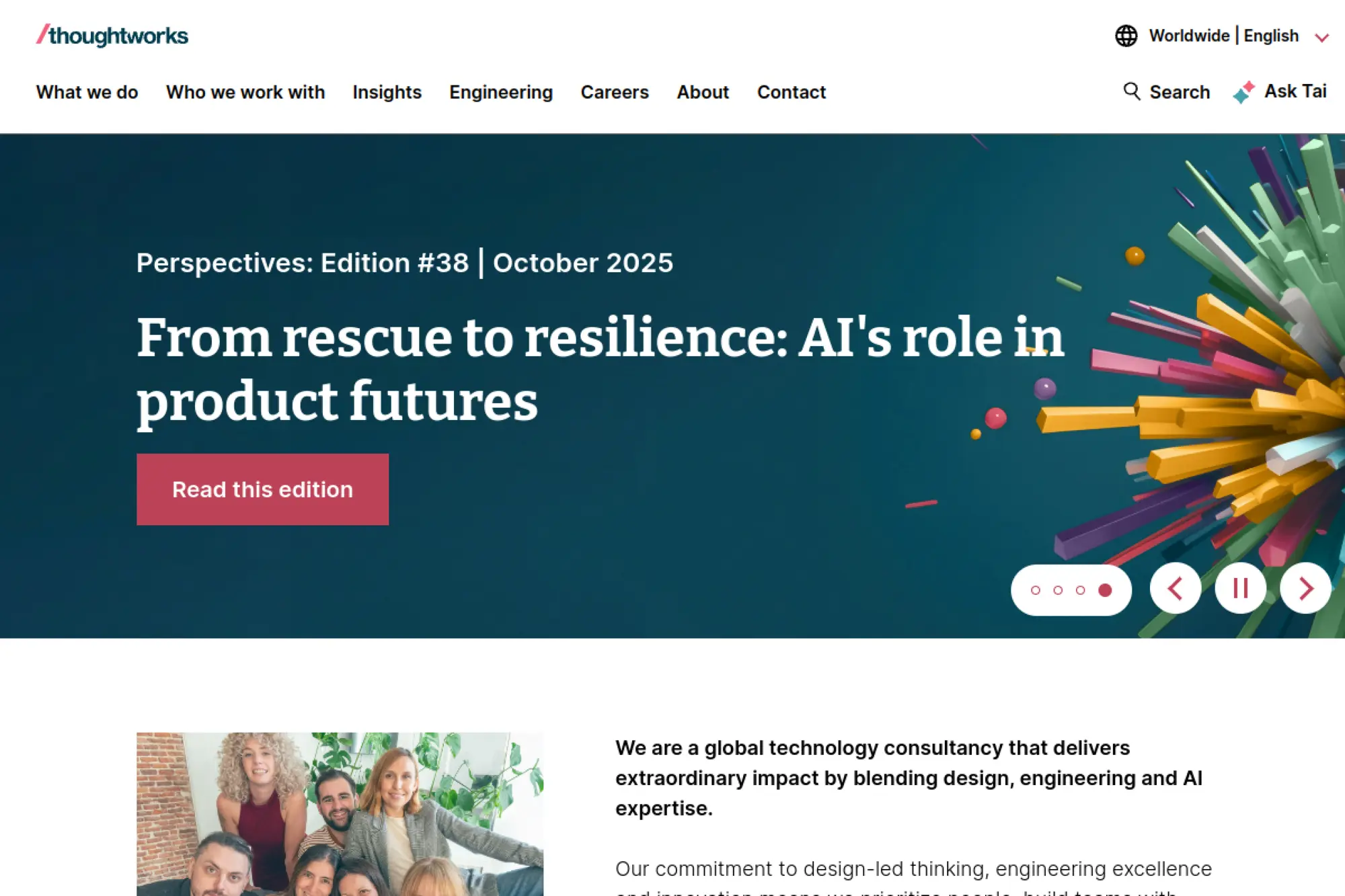1345x896 pixels.
Task: Open the Insights navigation dropdown
Action: (387, 92)
